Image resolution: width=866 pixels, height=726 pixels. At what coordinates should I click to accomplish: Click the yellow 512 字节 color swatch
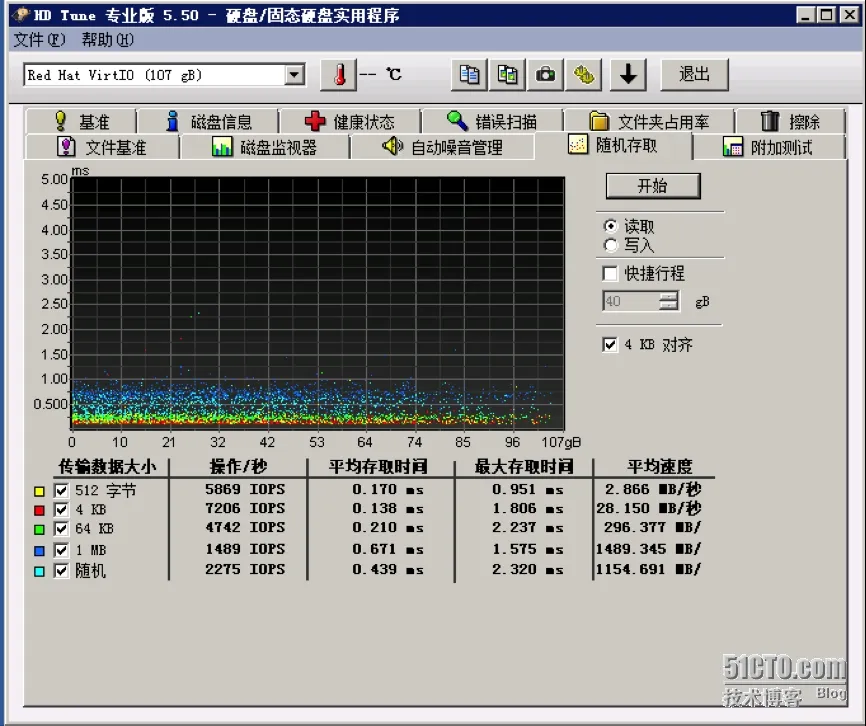tap(39, 491)
